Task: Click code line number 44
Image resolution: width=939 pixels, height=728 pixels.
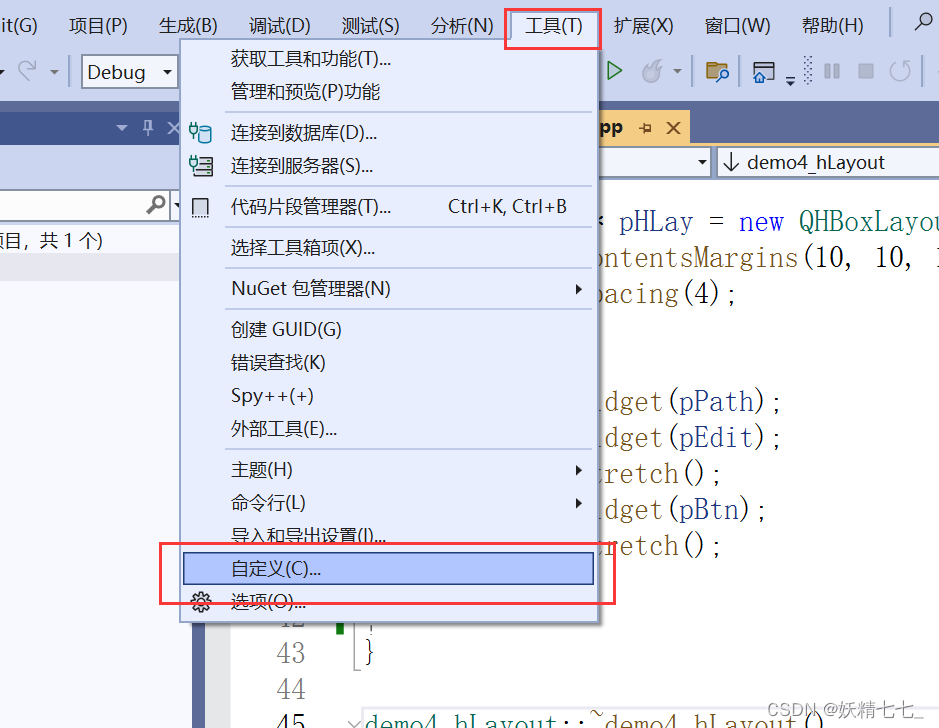Action: tap(291, 688)
